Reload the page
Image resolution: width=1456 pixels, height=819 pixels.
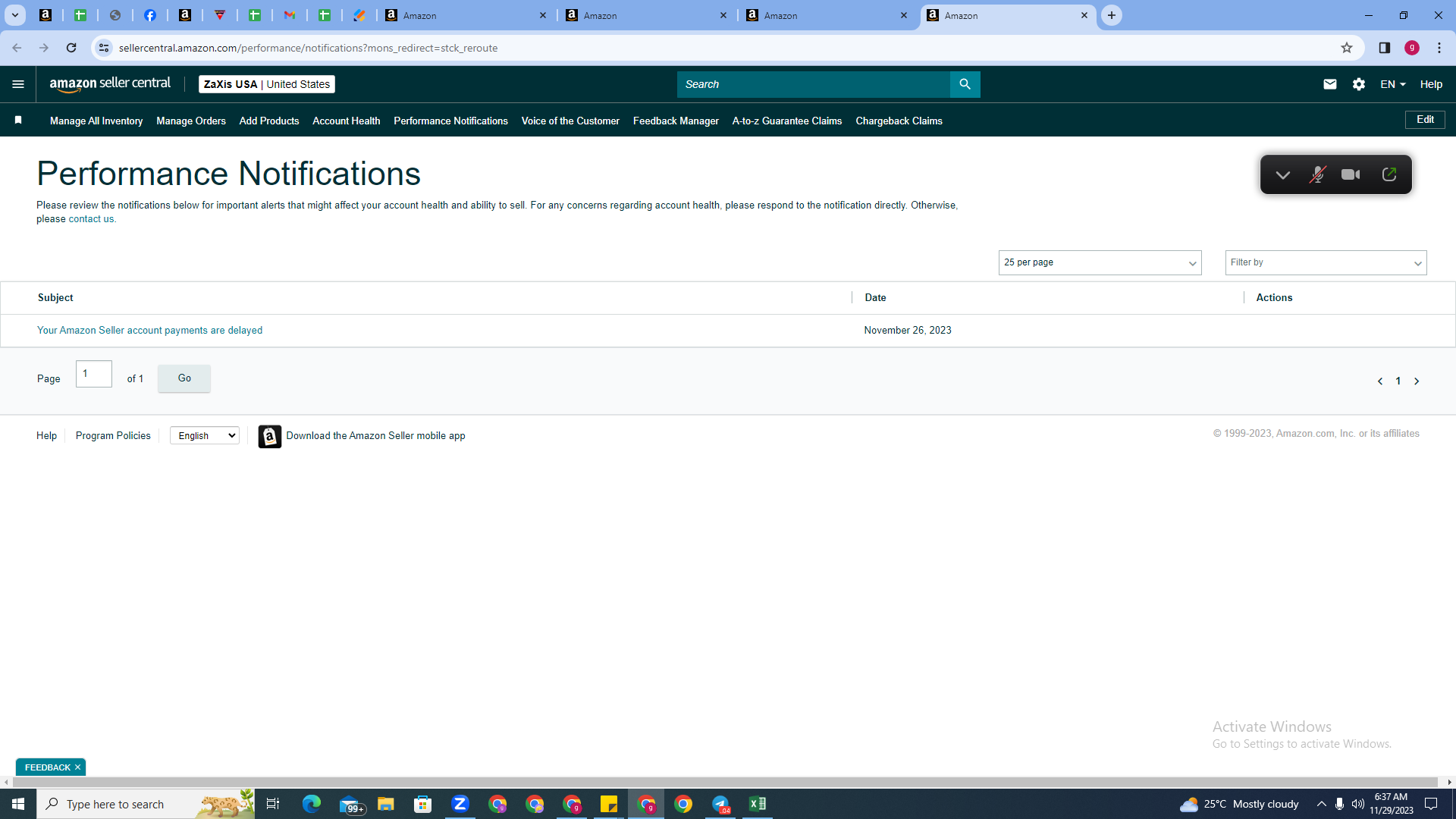click(71, 48)
